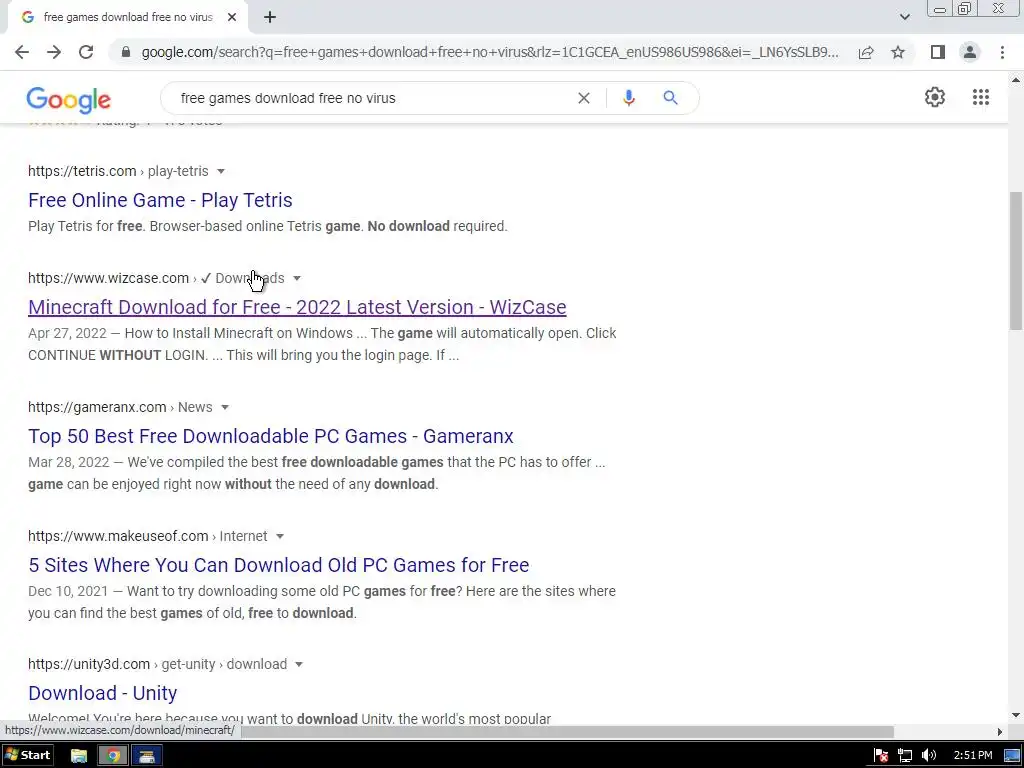Click the scroll-down arrow of the page scrollbar

pos(1016,716)
